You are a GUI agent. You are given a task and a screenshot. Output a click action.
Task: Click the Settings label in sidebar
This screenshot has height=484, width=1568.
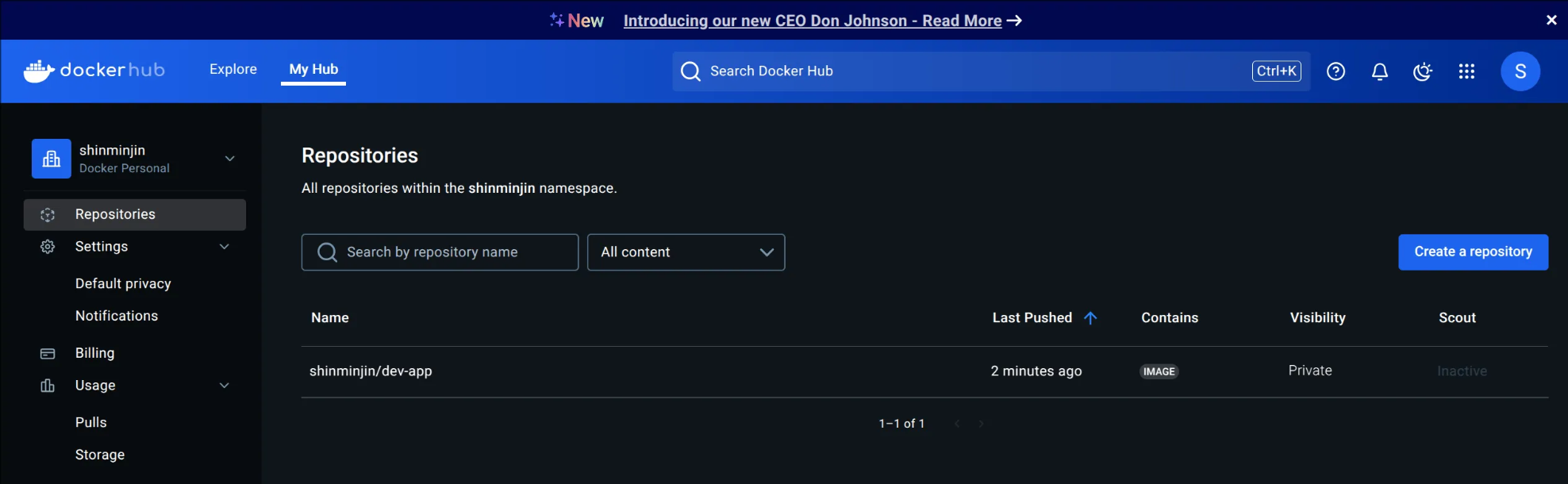pos(102,247)
